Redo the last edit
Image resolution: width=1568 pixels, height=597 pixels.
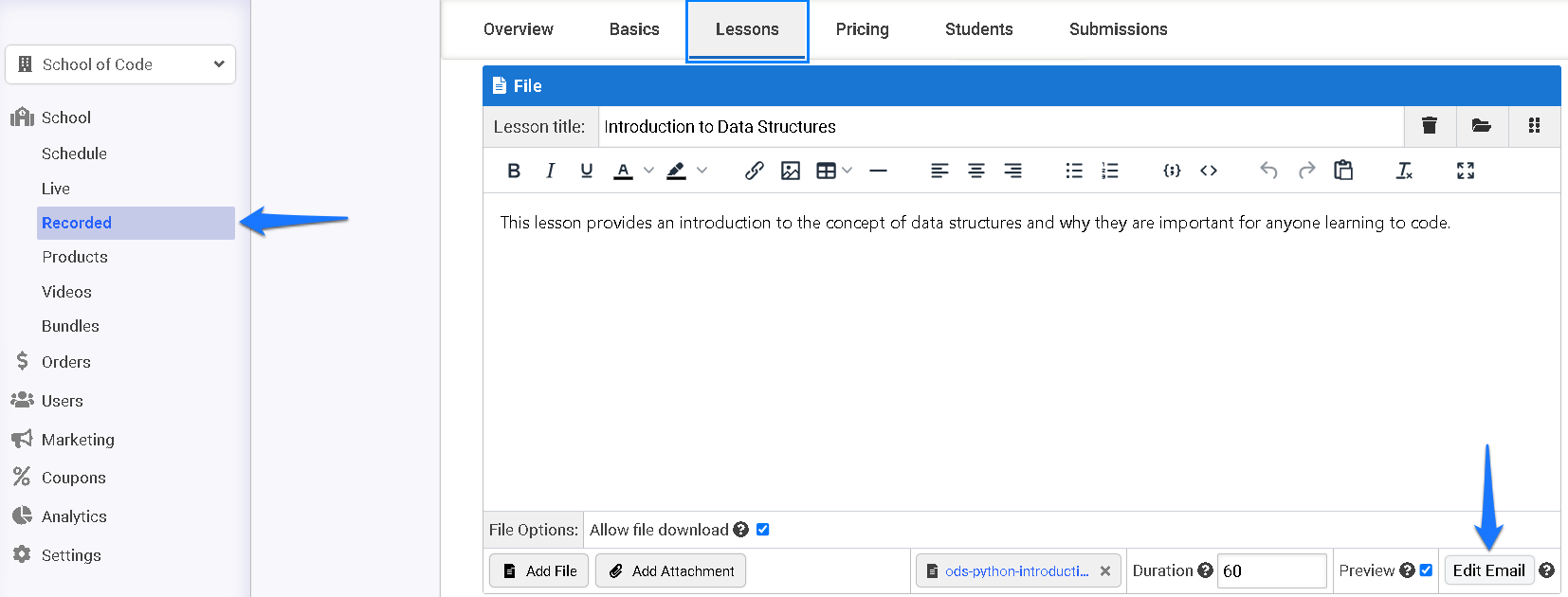(1306, 171)
